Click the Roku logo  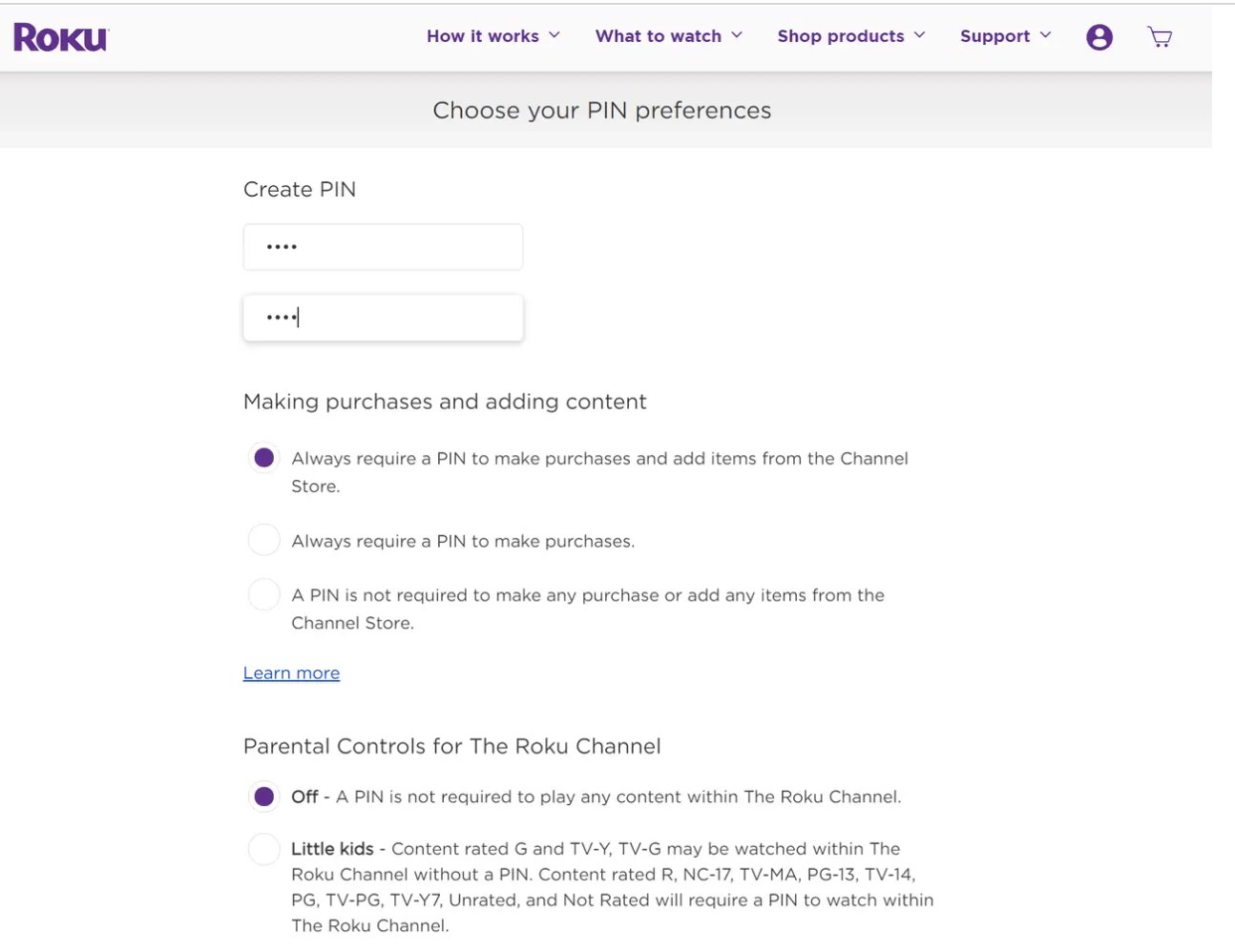(x=59, y=36)
